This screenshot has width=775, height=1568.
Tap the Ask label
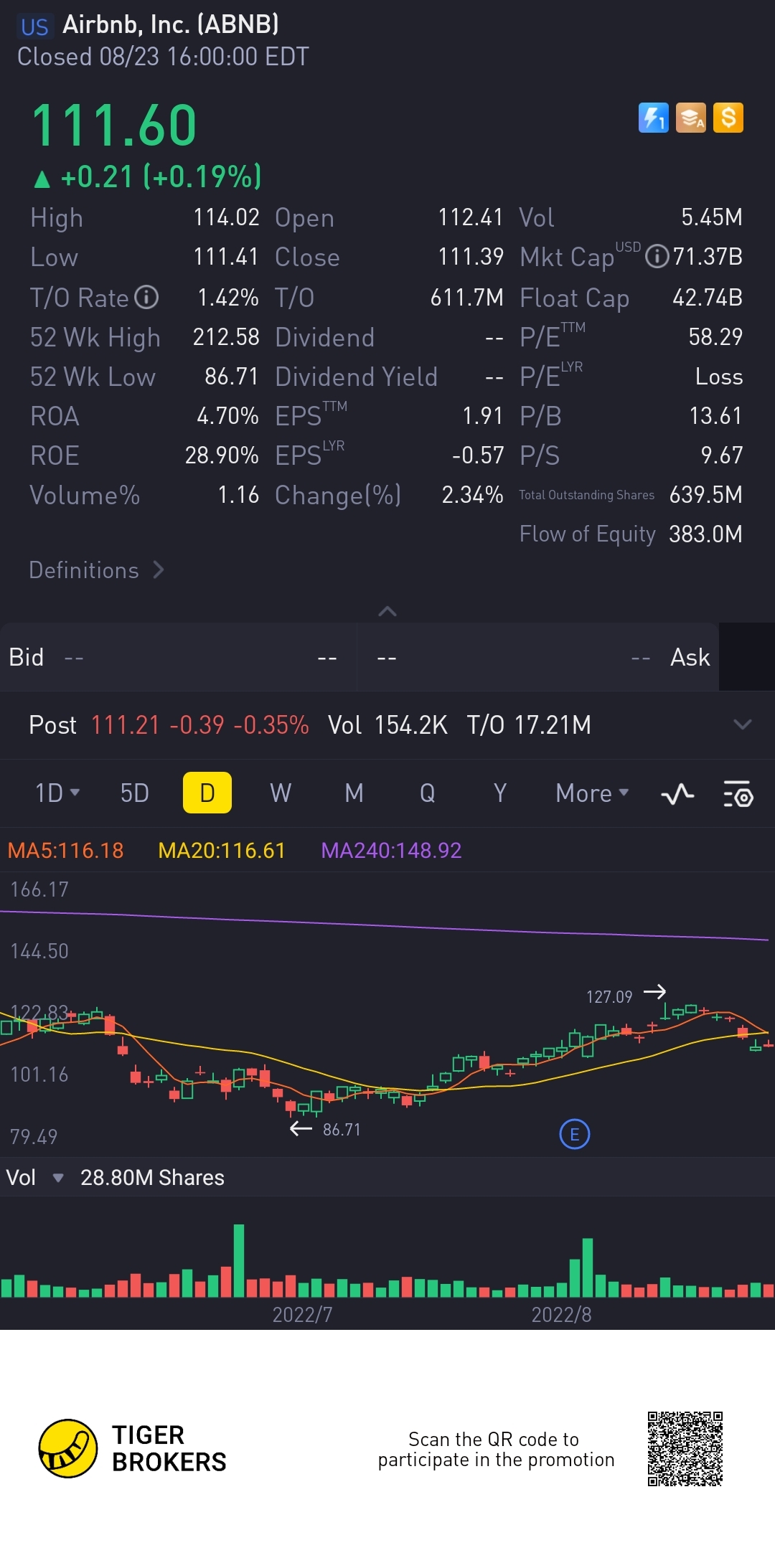point(690,657)
